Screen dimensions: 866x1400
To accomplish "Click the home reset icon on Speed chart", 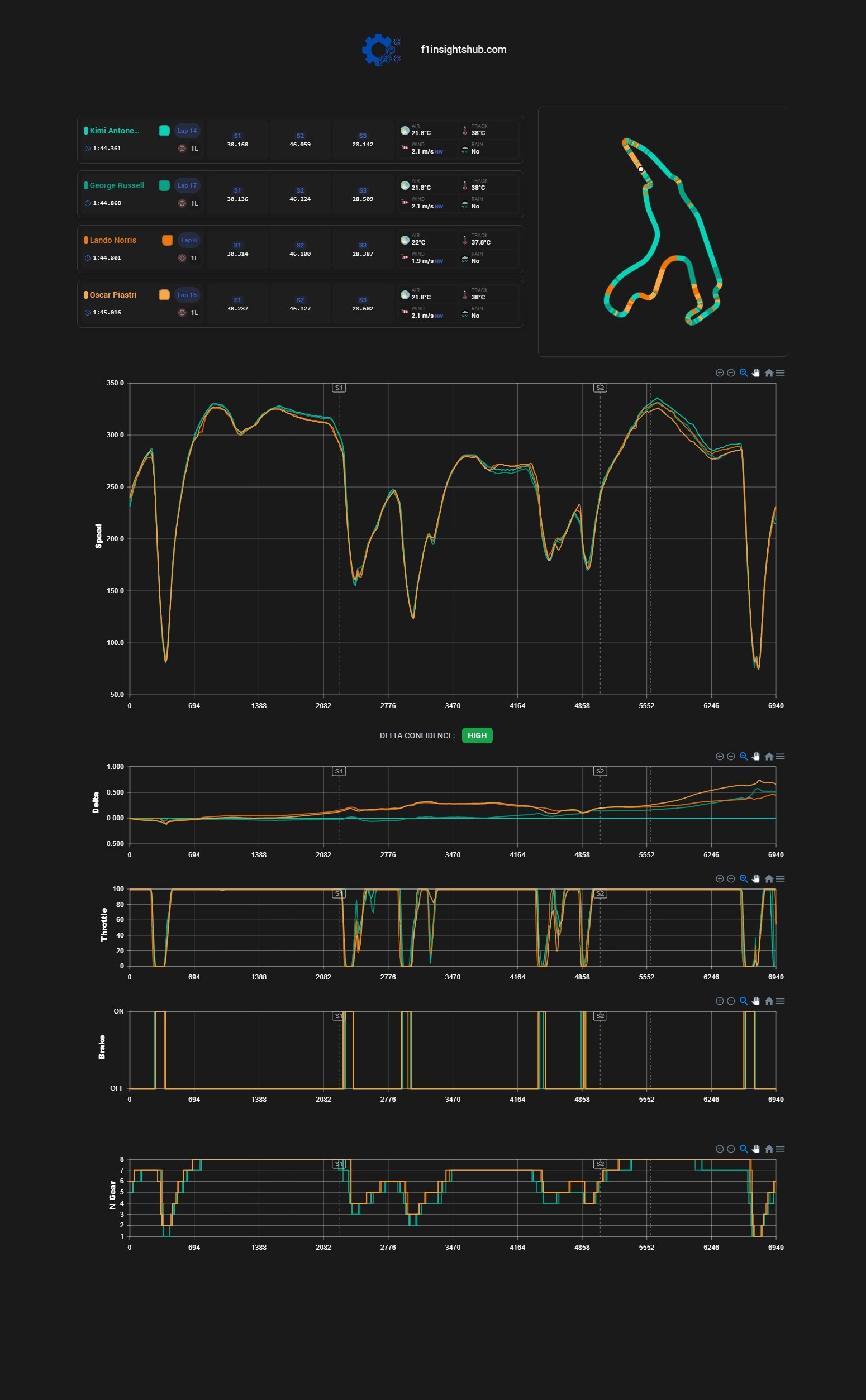I will [x=769, y=372].
